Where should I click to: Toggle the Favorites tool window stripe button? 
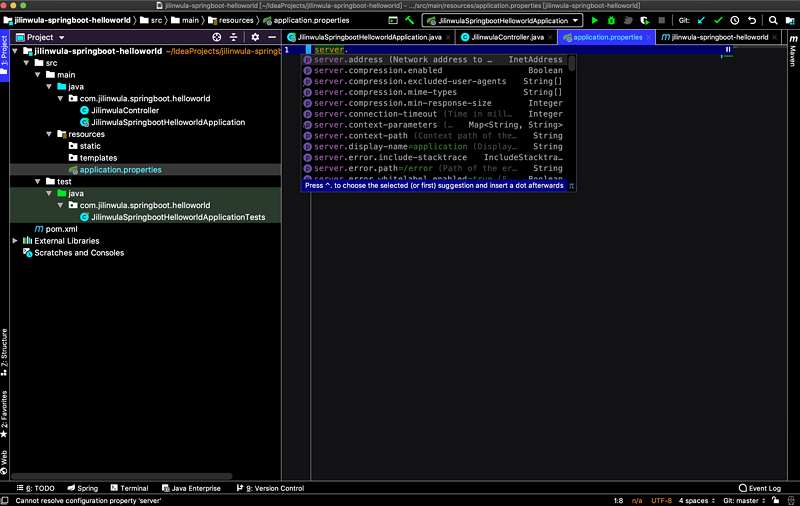coord(4,414)
